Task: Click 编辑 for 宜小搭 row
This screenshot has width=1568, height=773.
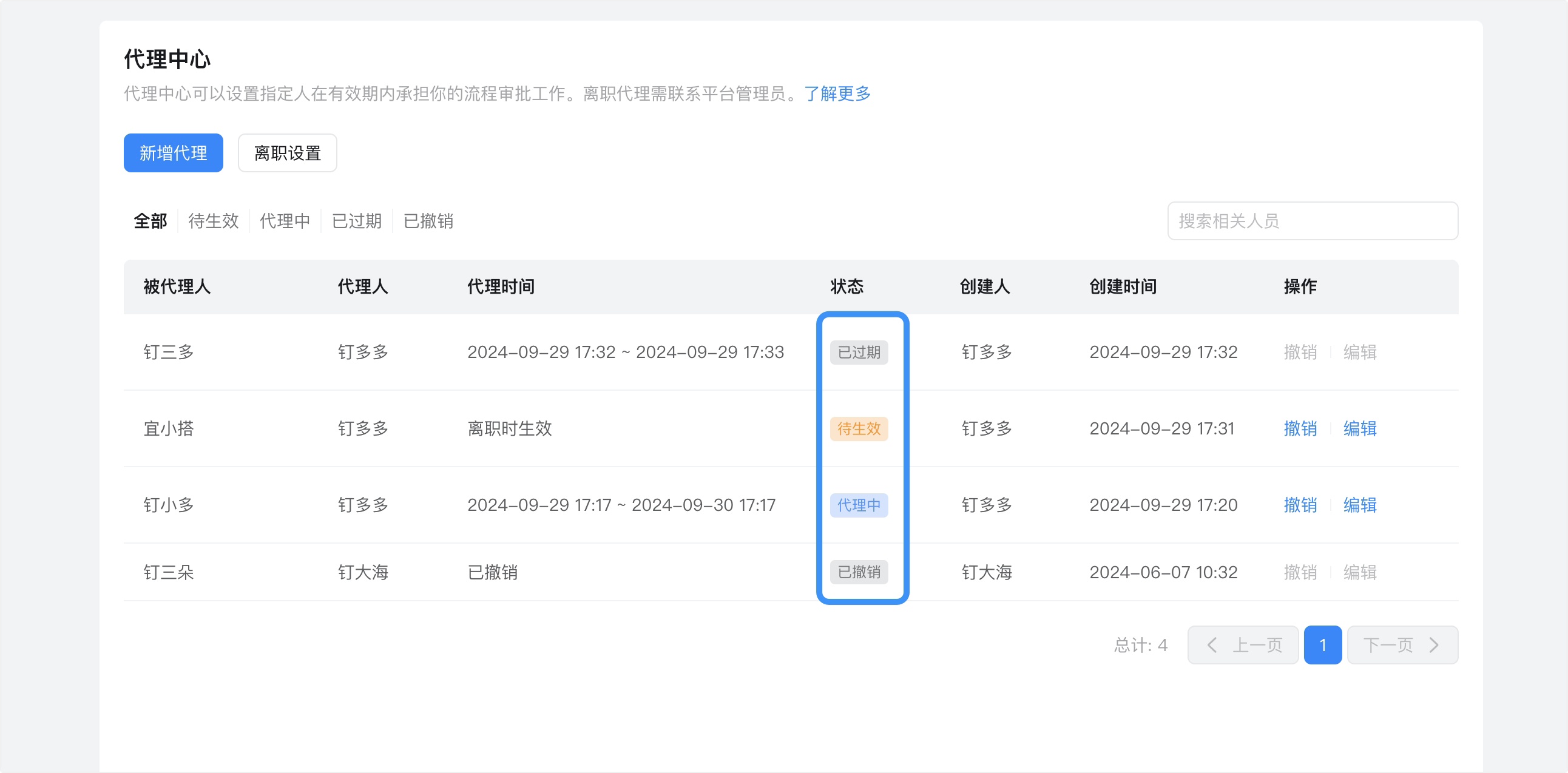Action: pyautogui.click(x=1360, y=428)
